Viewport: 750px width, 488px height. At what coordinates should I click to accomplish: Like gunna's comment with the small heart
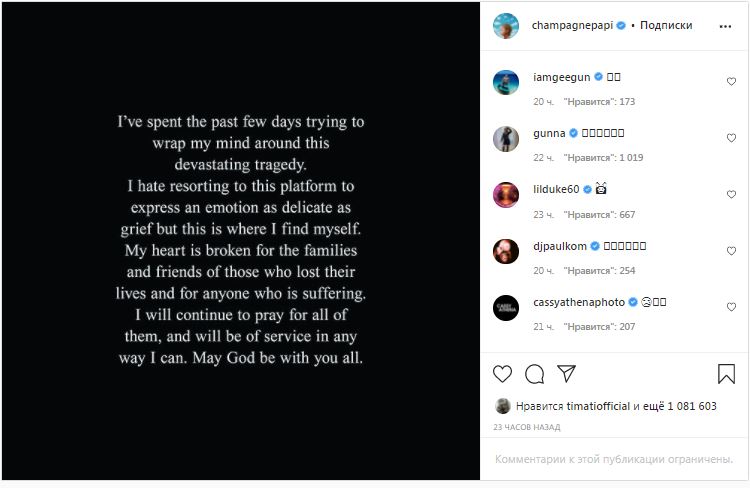731,138
